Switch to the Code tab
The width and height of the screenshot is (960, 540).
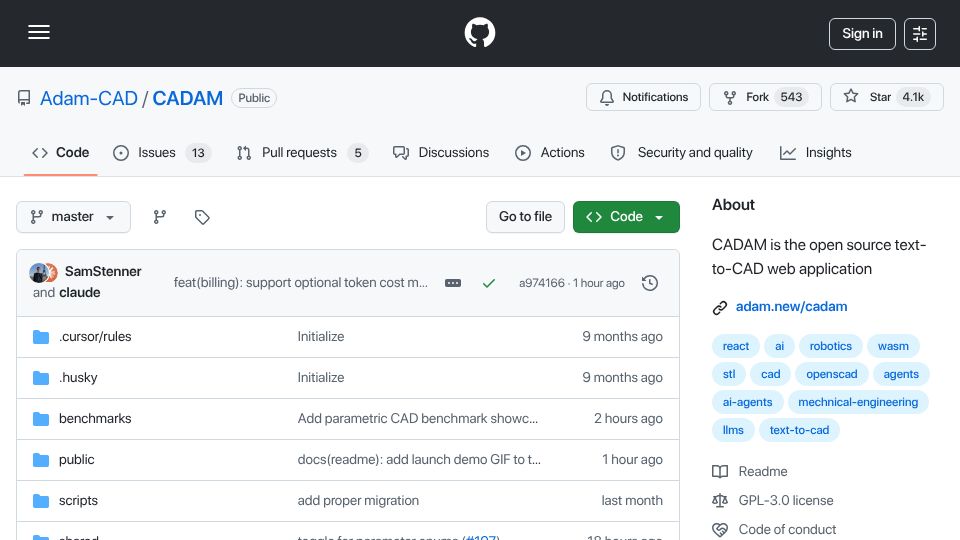61,152
